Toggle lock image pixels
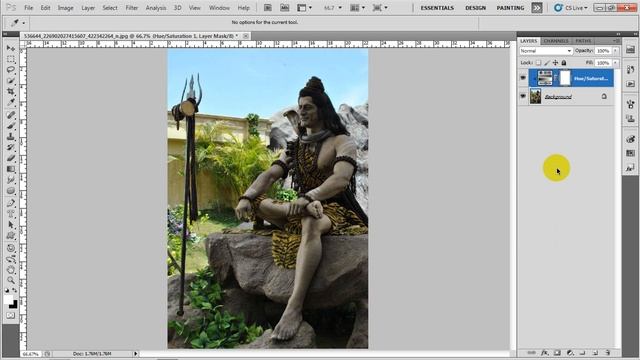 (547, 63)
